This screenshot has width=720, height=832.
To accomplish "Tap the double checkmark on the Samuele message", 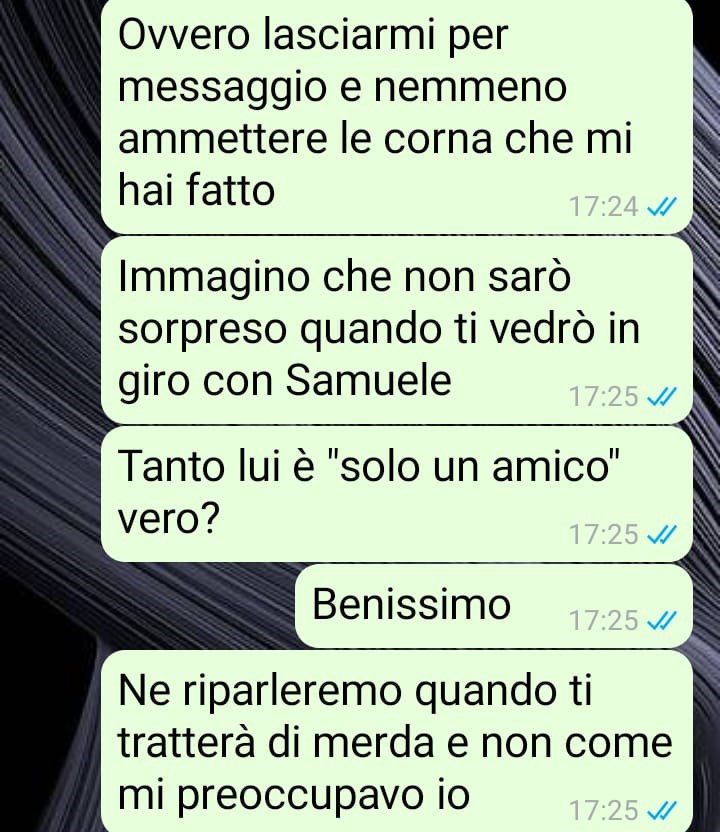I will tap(662, 396).
